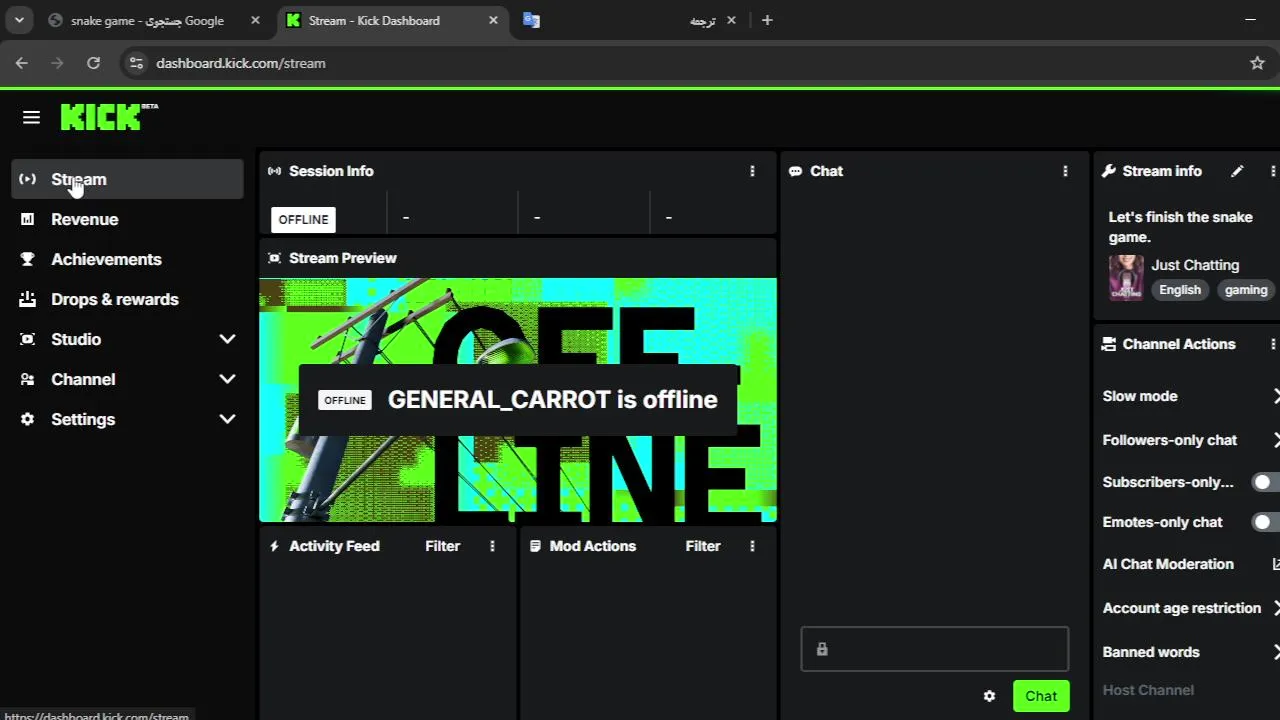Screen dimensions: 1280x720
Task: Open Activity Feed options menu
Action: pyautogui.click(x=492, y=546)
